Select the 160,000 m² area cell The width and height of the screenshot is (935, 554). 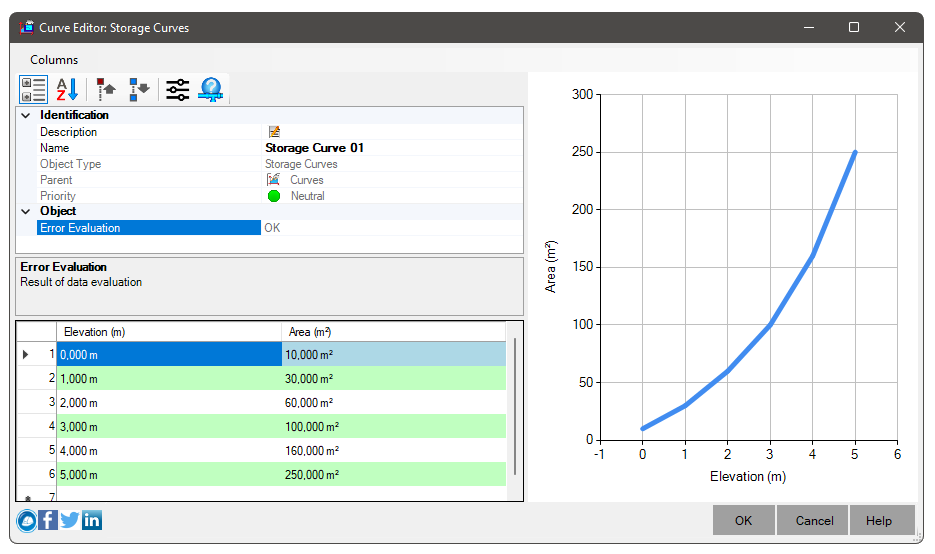point(394,450)
